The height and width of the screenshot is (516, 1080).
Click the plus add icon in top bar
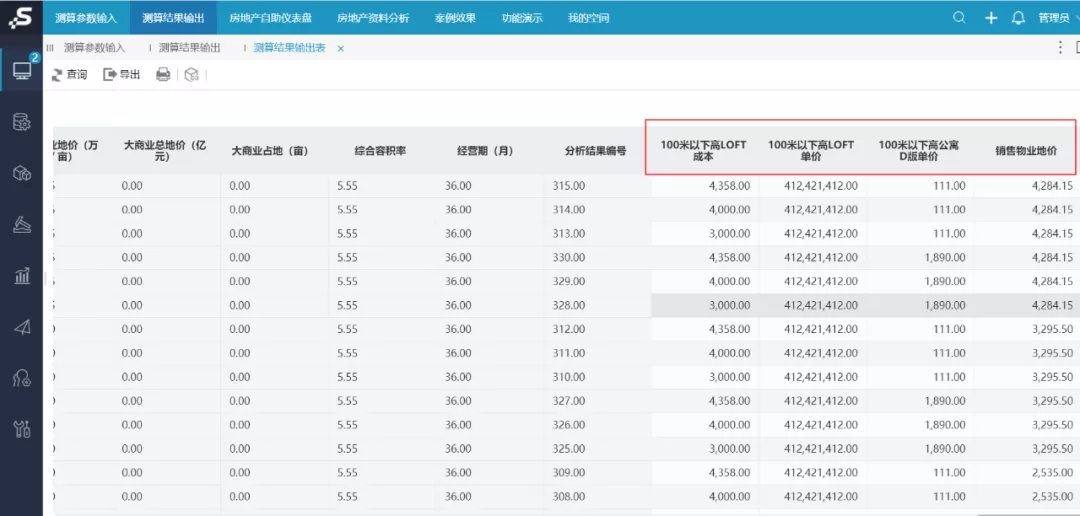[x=990, y=18]
